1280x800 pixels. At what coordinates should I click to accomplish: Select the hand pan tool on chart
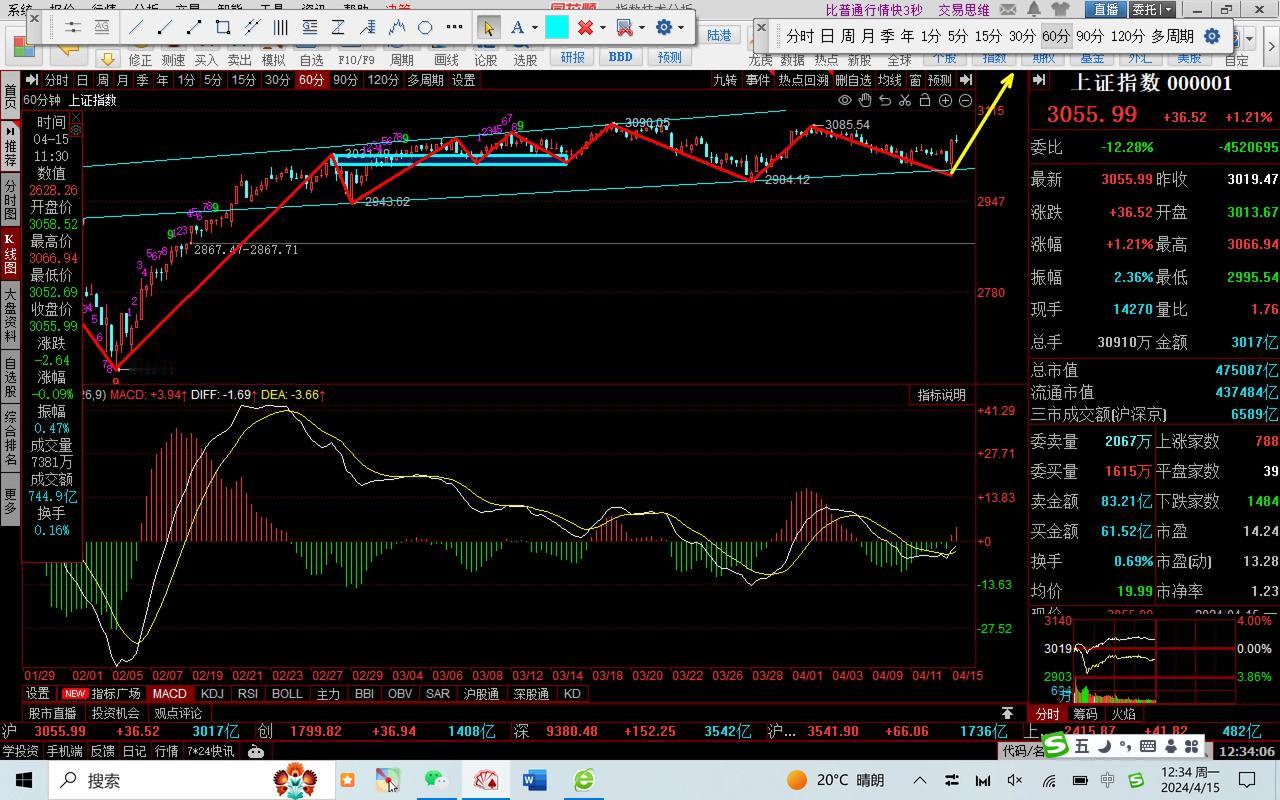(865, 100)
